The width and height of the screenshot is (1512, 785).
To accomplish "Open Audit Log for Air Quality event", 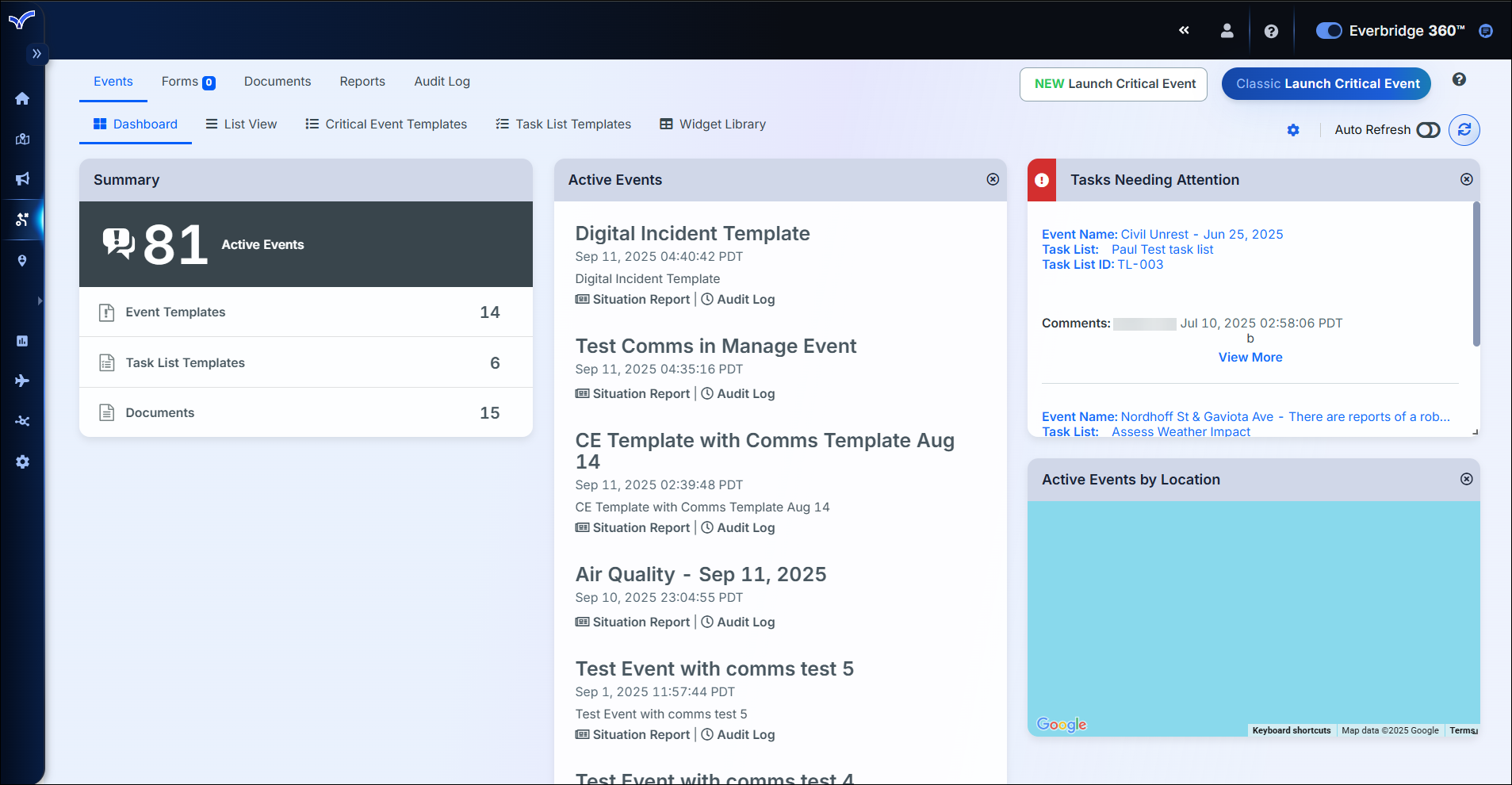I will [x=738, y=622].
